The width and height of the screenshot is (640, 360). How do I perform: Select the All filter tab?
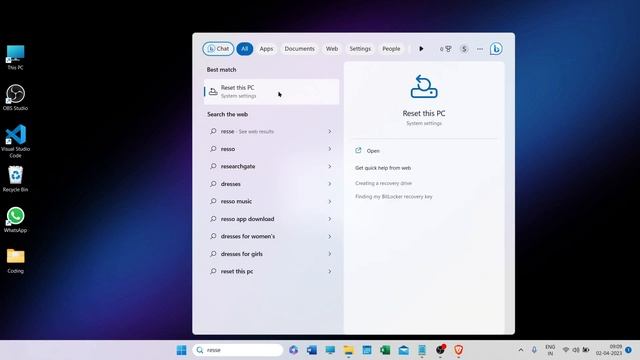(244, 49)
